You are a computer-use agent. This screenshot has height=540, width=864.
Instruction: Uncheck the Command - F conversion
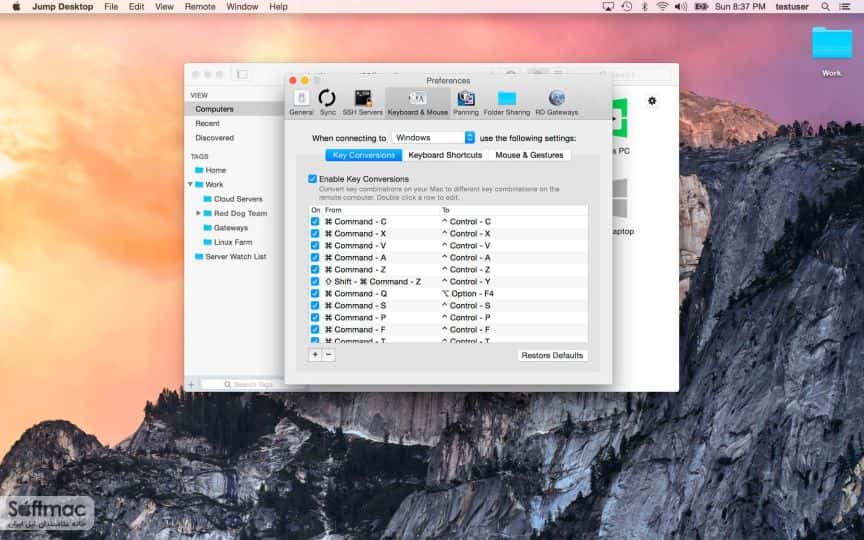(x=315, y=330)
